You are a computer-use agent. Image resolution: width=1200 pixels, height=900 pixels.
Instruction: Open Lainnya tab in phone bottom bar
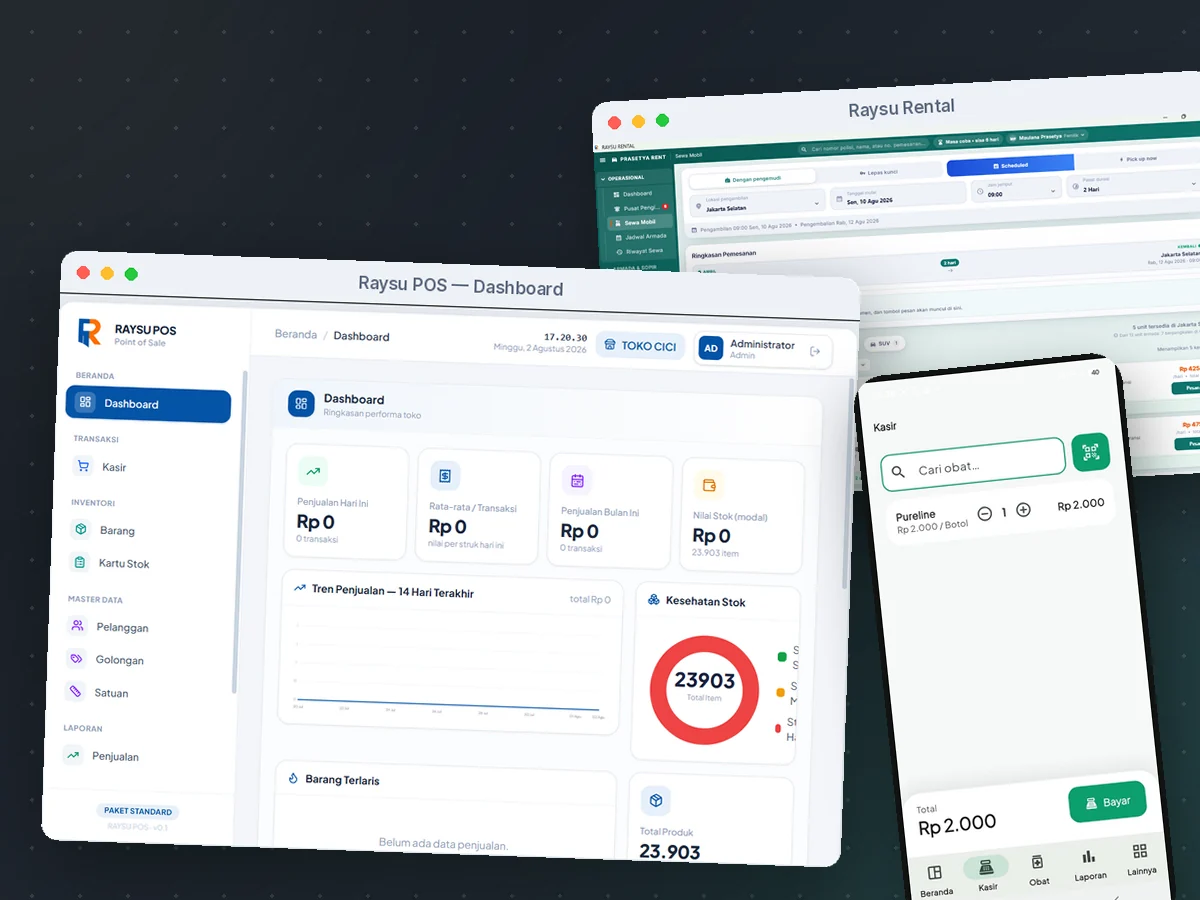[x=1141, y=858]
